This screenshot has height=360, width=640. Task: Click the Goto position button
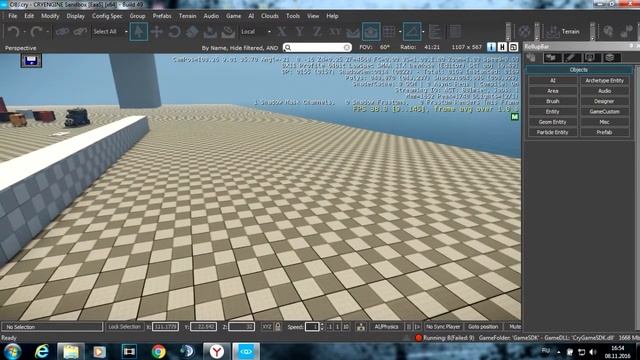coord(483,327)
